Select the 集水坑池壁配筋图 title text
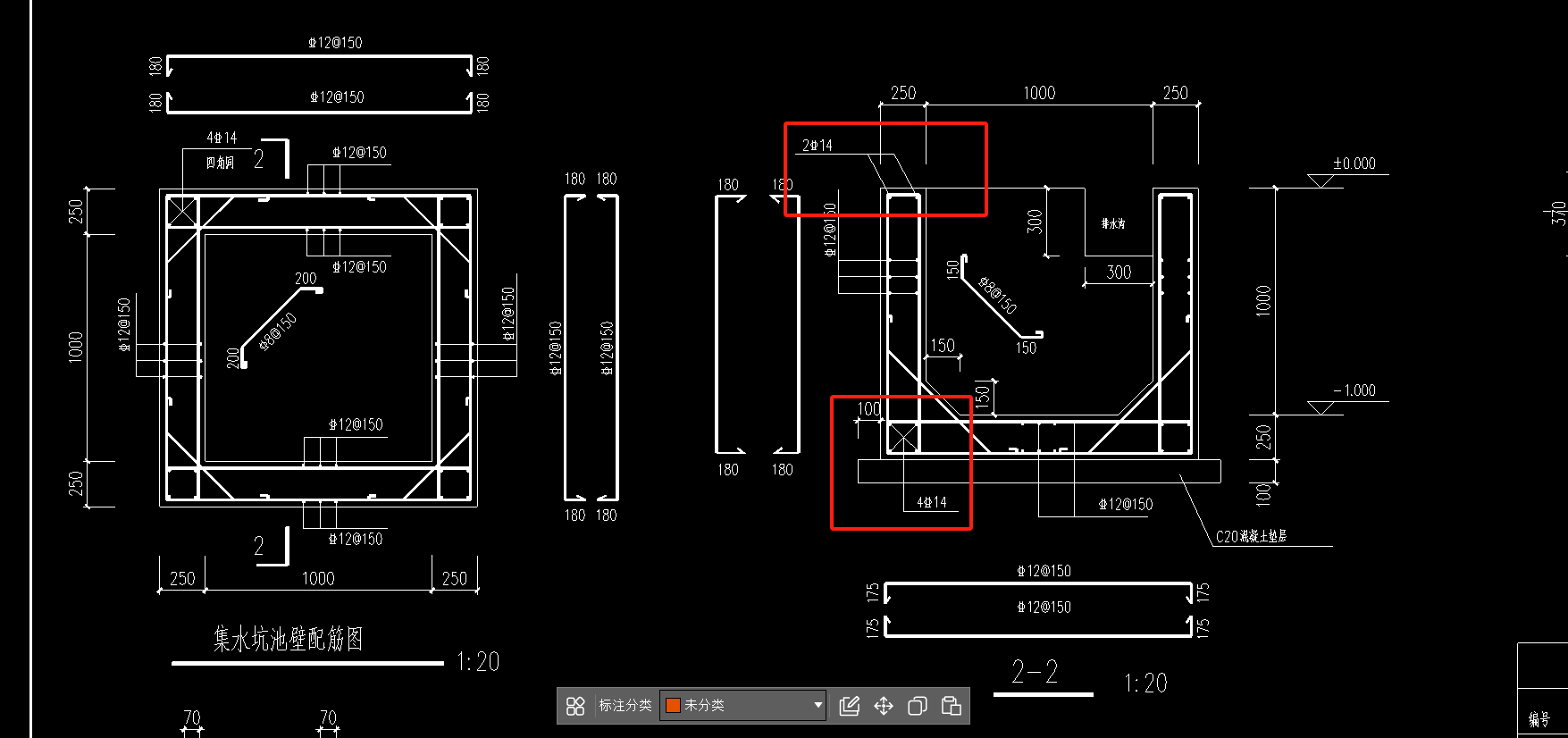The height and width of the screenshot is (738, 1568). [288, 639]
